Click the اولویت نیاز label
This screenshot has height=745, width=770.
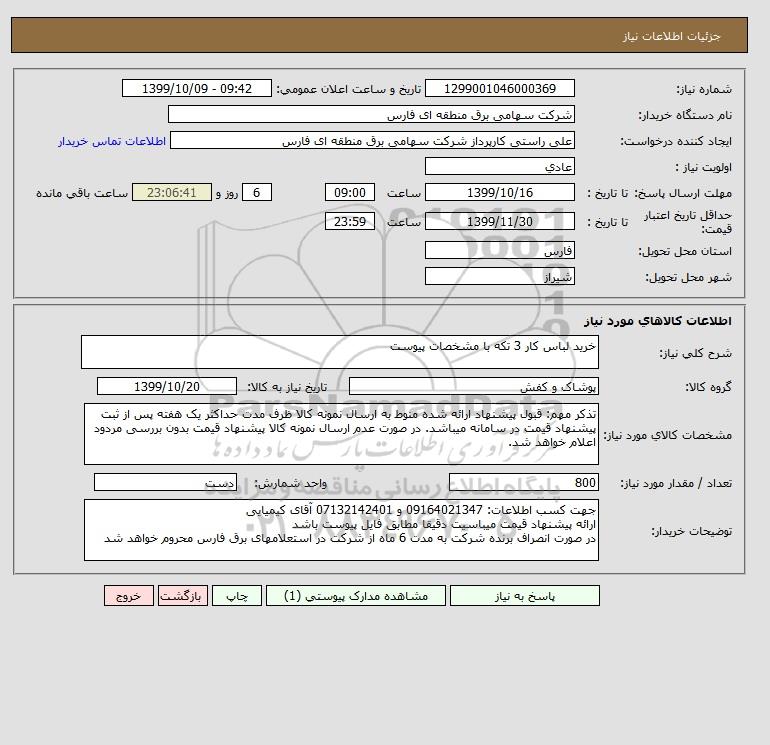coord(704,167)
